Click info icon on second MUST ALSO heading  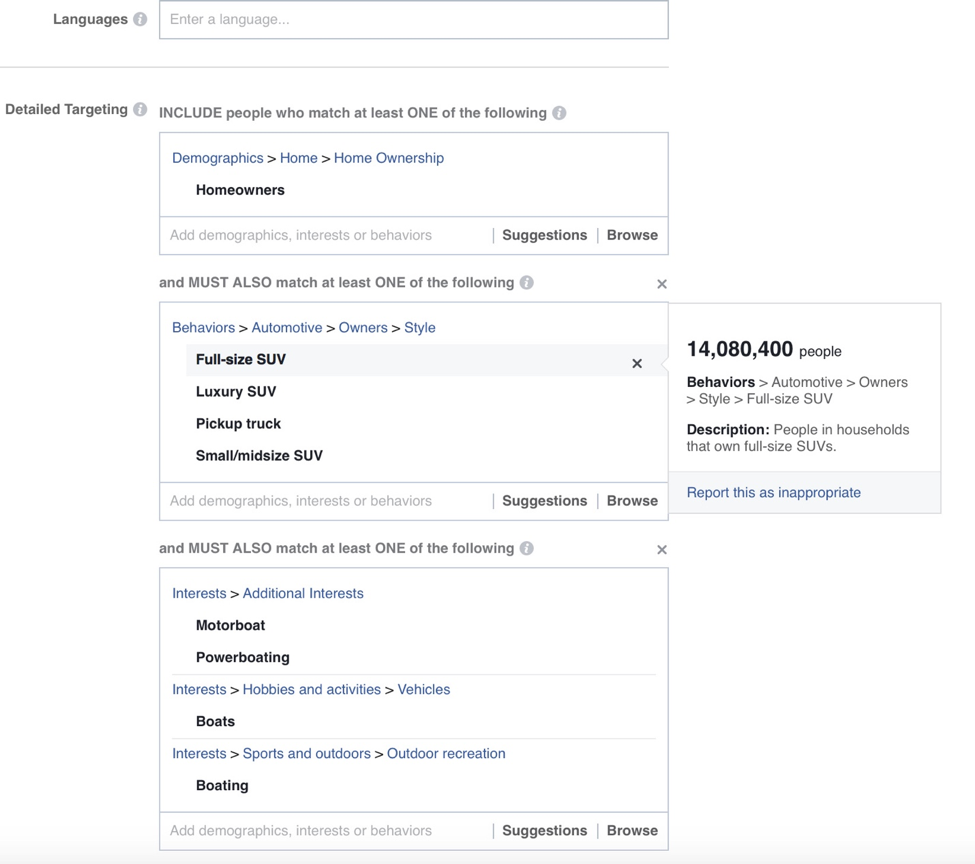pyautogui.click(x=527, y=548)
